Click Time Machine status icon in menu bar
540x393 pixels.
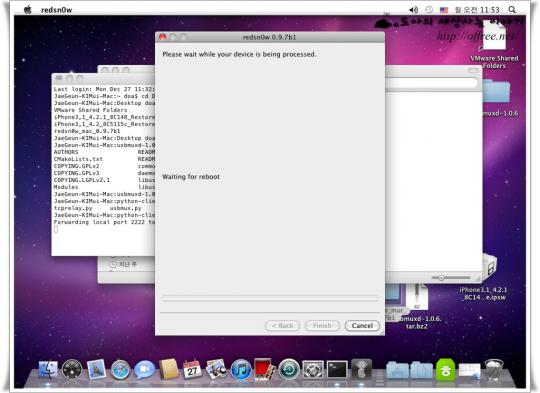tap(429, 10)
